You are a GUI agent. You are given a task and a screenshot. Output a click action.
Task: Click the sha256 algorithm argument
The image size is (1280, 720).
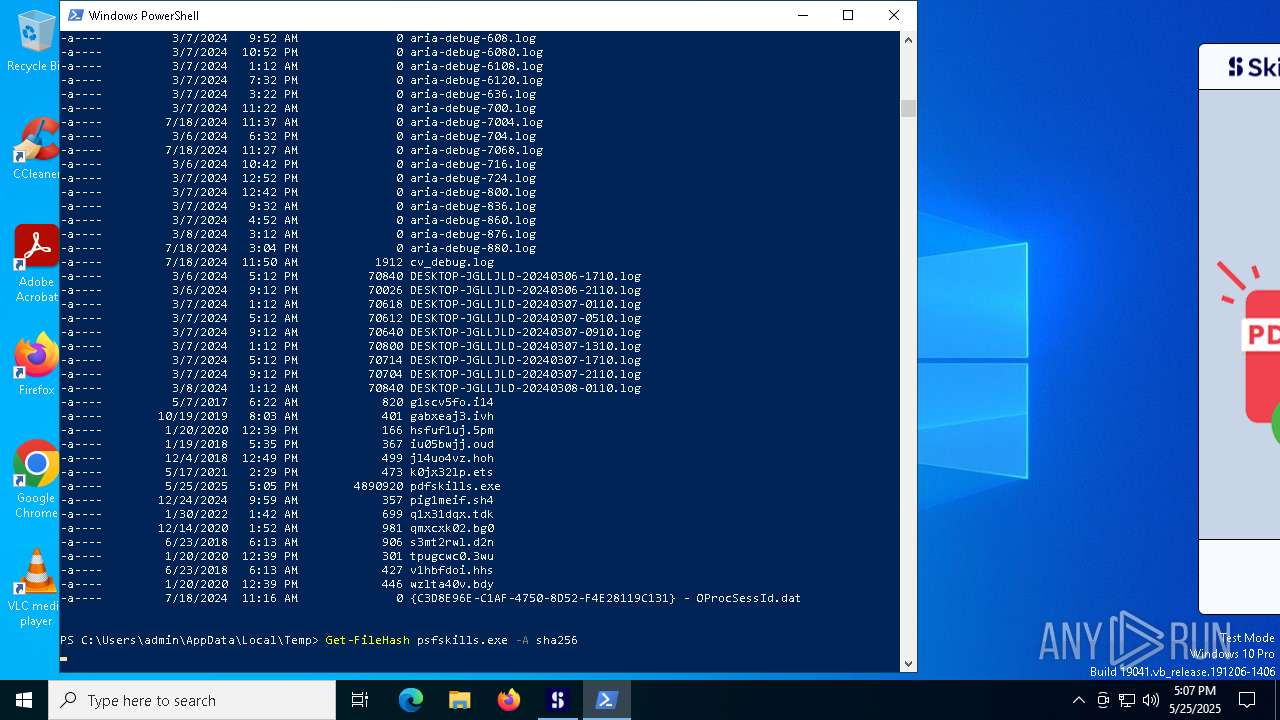click(556, 640)
